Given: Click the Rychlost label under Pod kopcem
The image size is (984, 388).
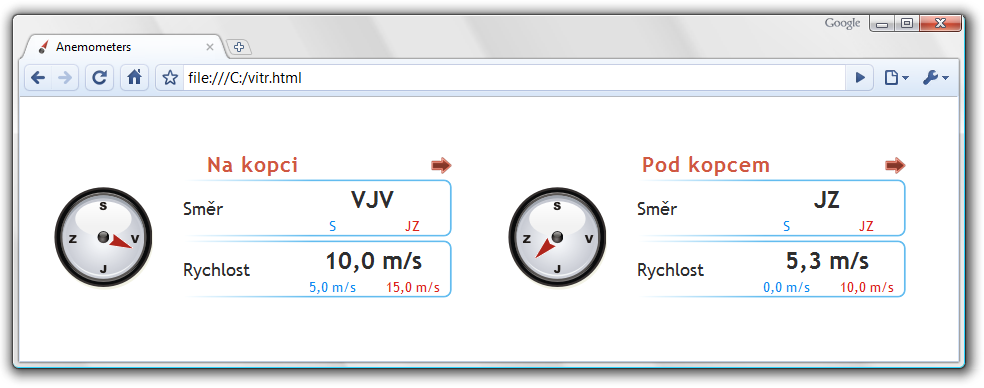Looking at the screenshot, I should (x=670, y=271).
